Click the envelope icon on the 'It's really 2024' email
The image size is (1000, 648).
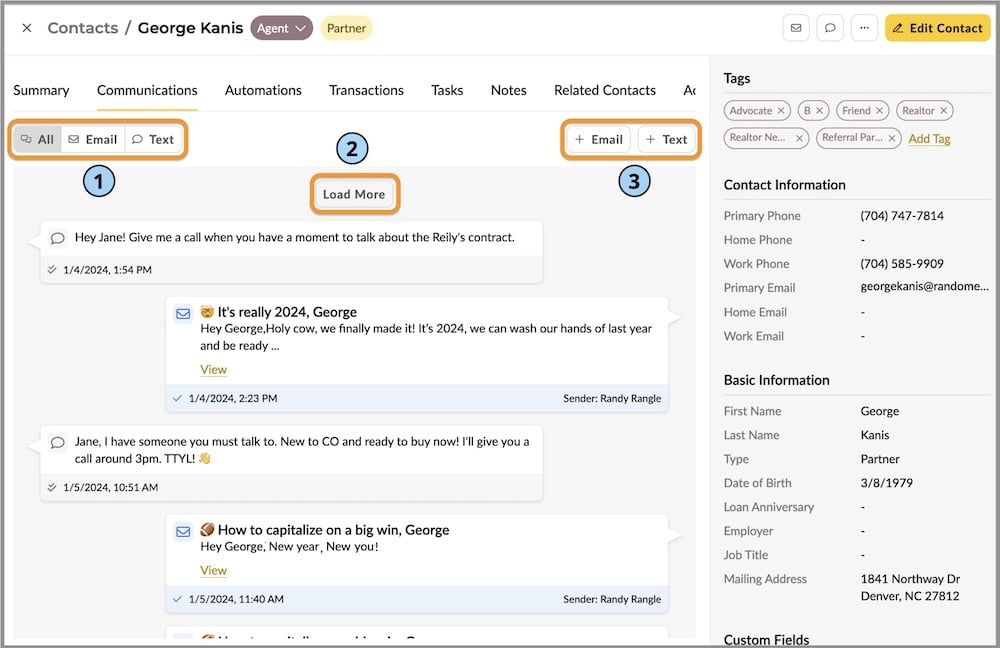182,313
